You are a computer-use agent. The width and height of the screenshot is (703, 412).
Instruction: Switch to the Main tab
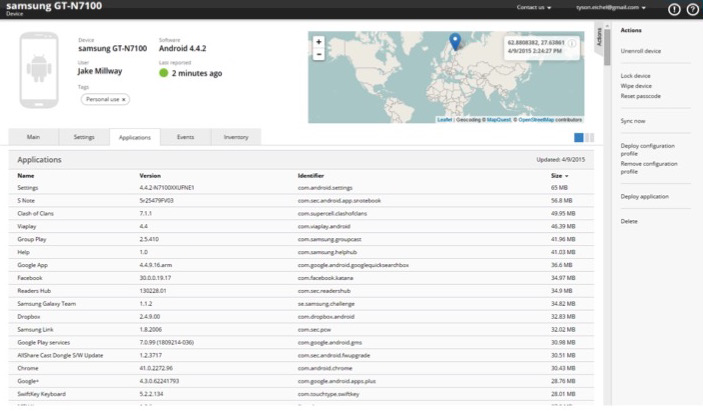tap(33, 137)
